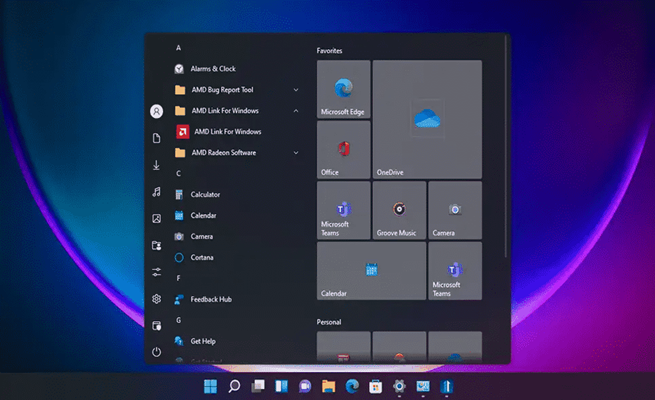The width and height of the screenshot is (655, 400).
Task: Click the Power icon in sidebar
Action: point(156,352)
